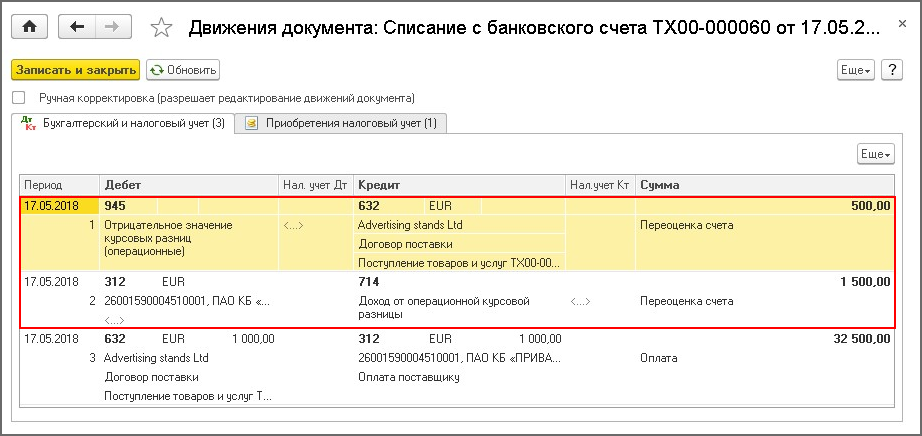
Task: Navigate forward with the right arrow
Action: click(112, 27)
